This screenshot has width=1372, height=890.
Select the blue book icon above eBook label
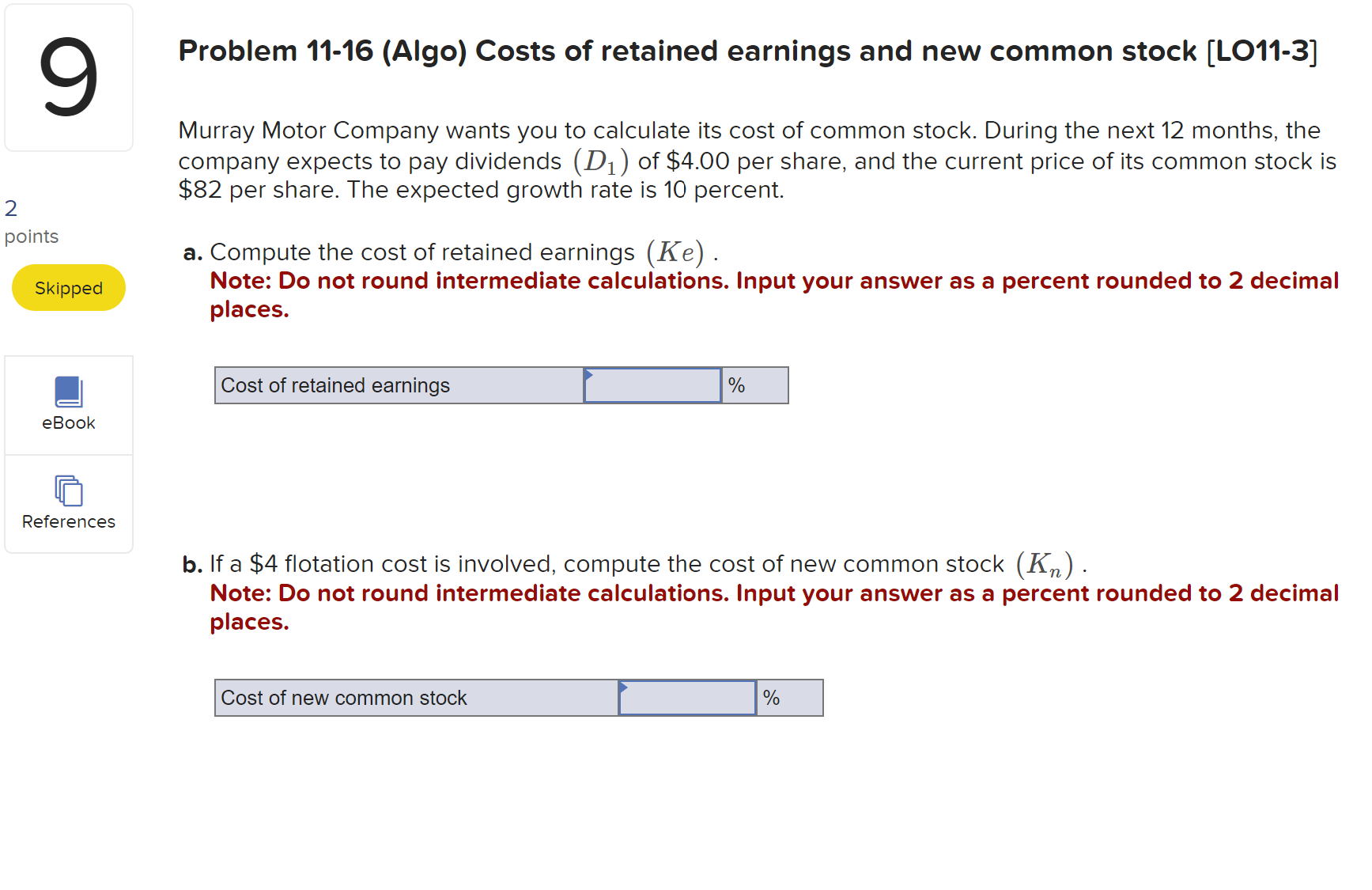point(68,392)
